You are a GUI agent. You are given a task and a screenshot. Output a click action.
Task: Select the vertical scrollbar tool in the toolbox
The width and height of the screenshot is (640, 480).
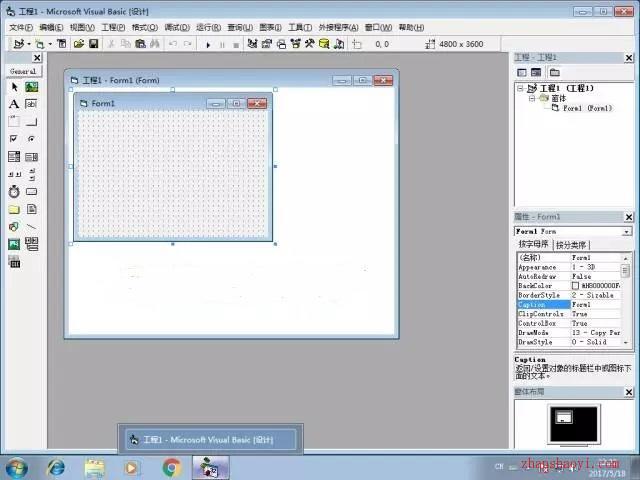pos(32,174)
